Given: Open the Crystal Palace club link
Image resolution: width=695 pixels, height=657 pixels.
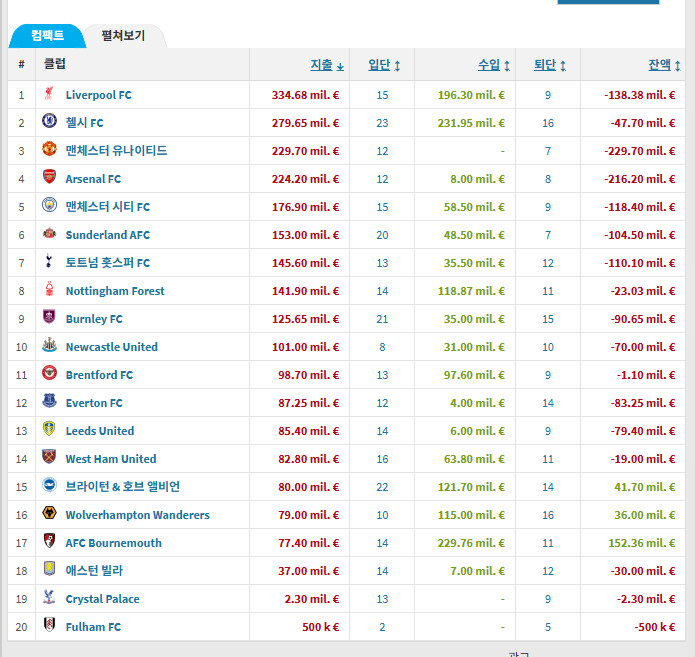Looking at the screenshot, I should pyautogui.click(x=102, y=599).
